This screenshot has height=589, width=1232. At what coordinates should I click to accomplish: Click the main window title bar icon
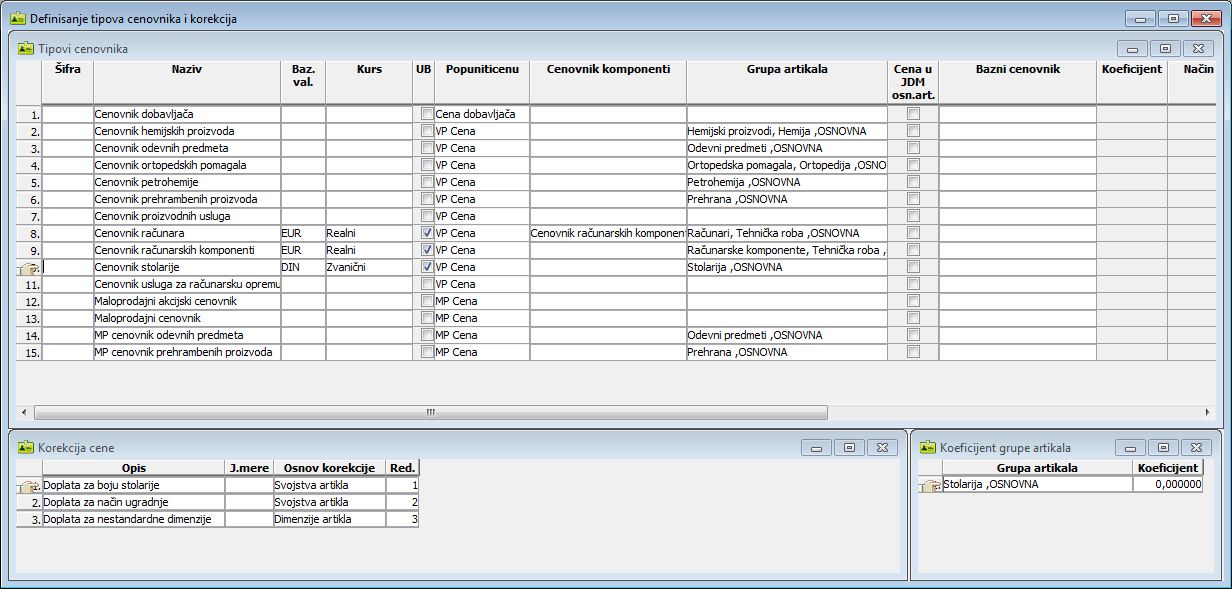point(17,18)
